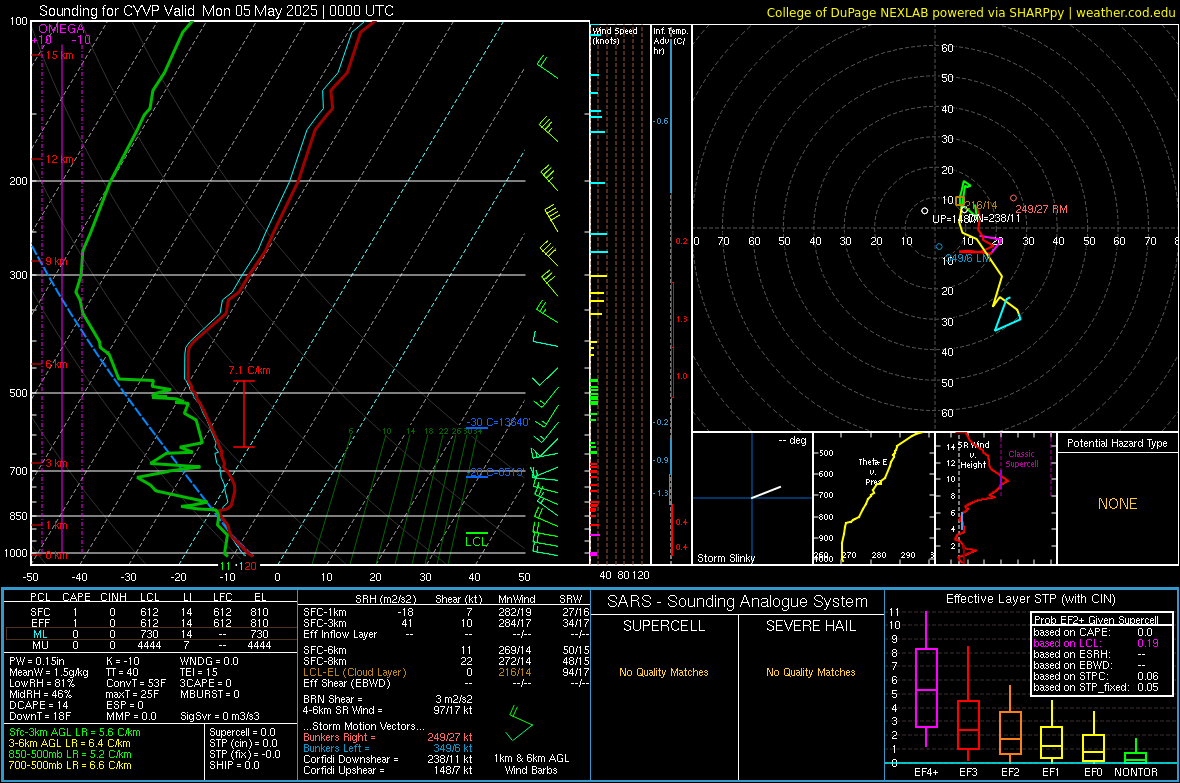Click the 'Corfidi Upshear =' label
Image resolution: width=1180 pixels, height=783 pixels.
pyautogui.click(x=343, y=769)
